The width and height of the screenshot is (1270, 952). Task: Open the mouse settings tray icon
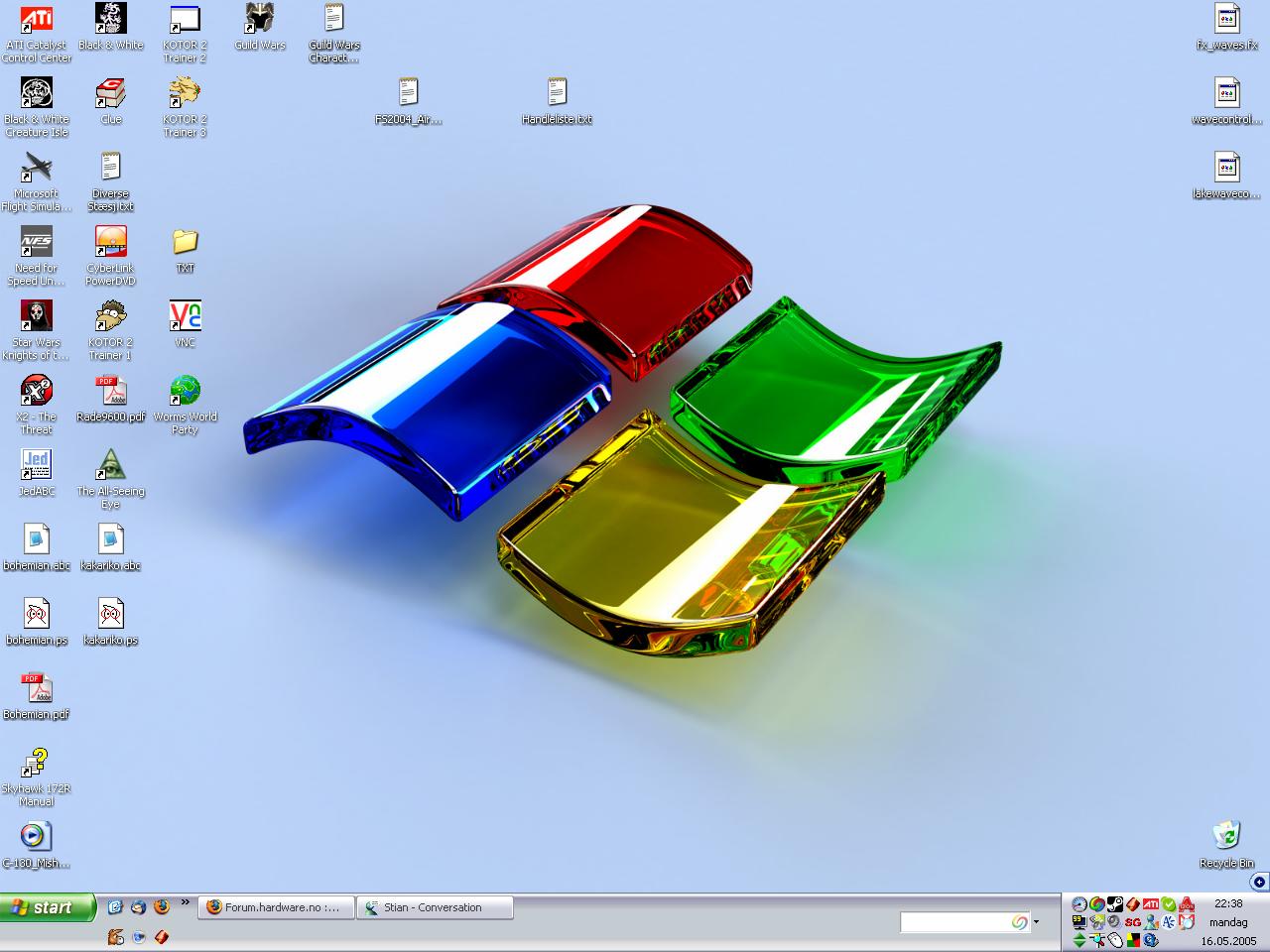[x=1115, y=940]
